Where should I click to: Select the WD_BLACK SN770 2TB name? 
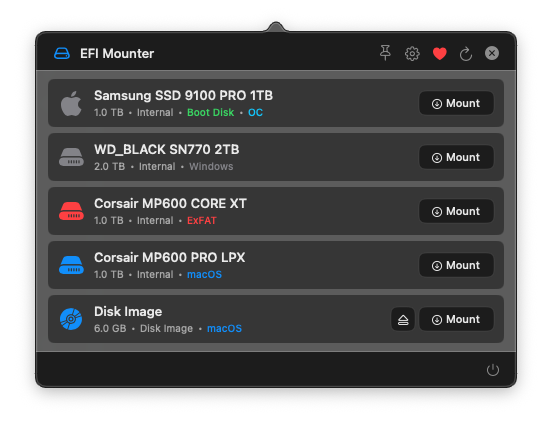(x=167, y=150)
